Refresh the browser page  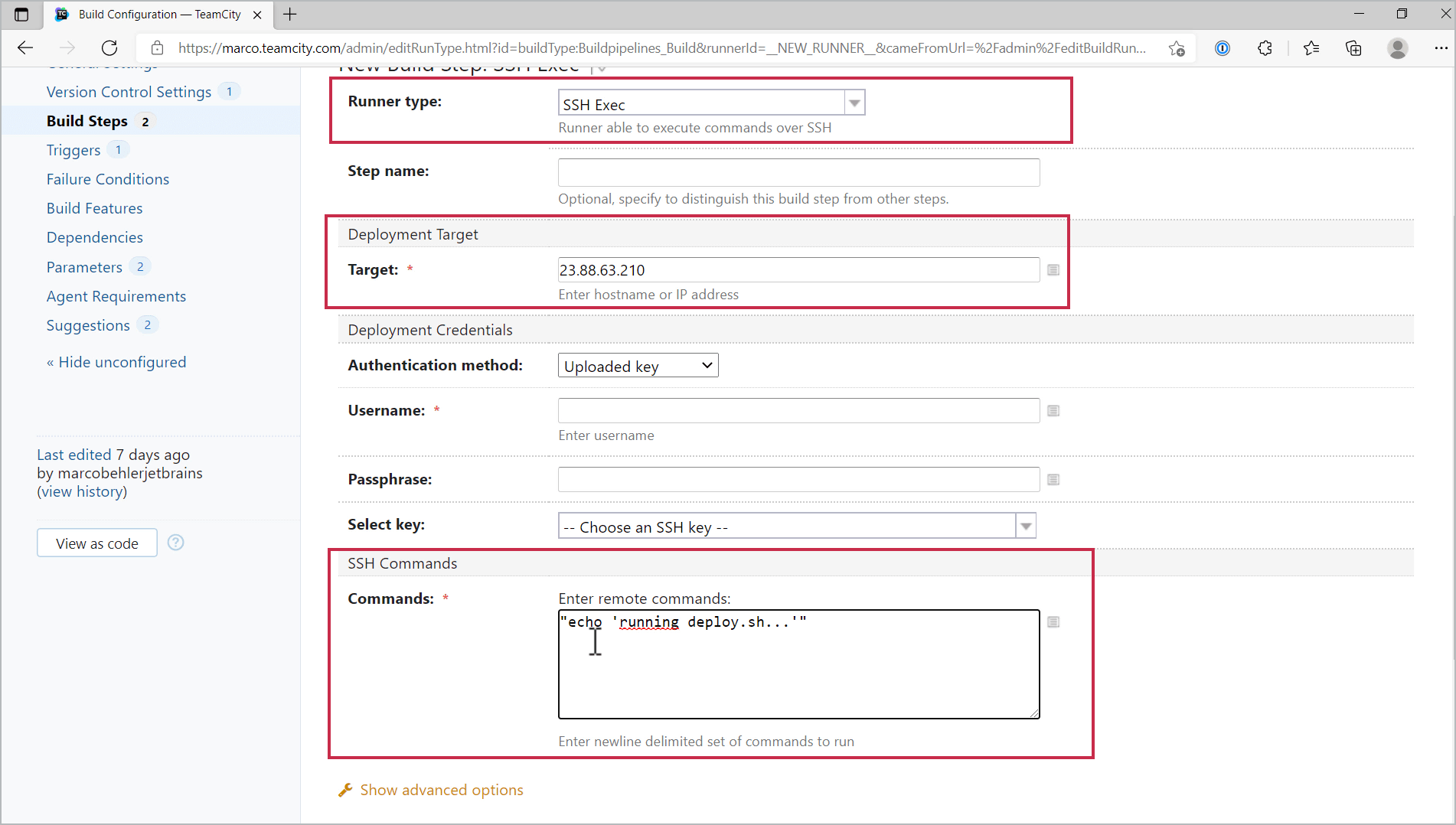pyautogui.click(x=109, y=48)
